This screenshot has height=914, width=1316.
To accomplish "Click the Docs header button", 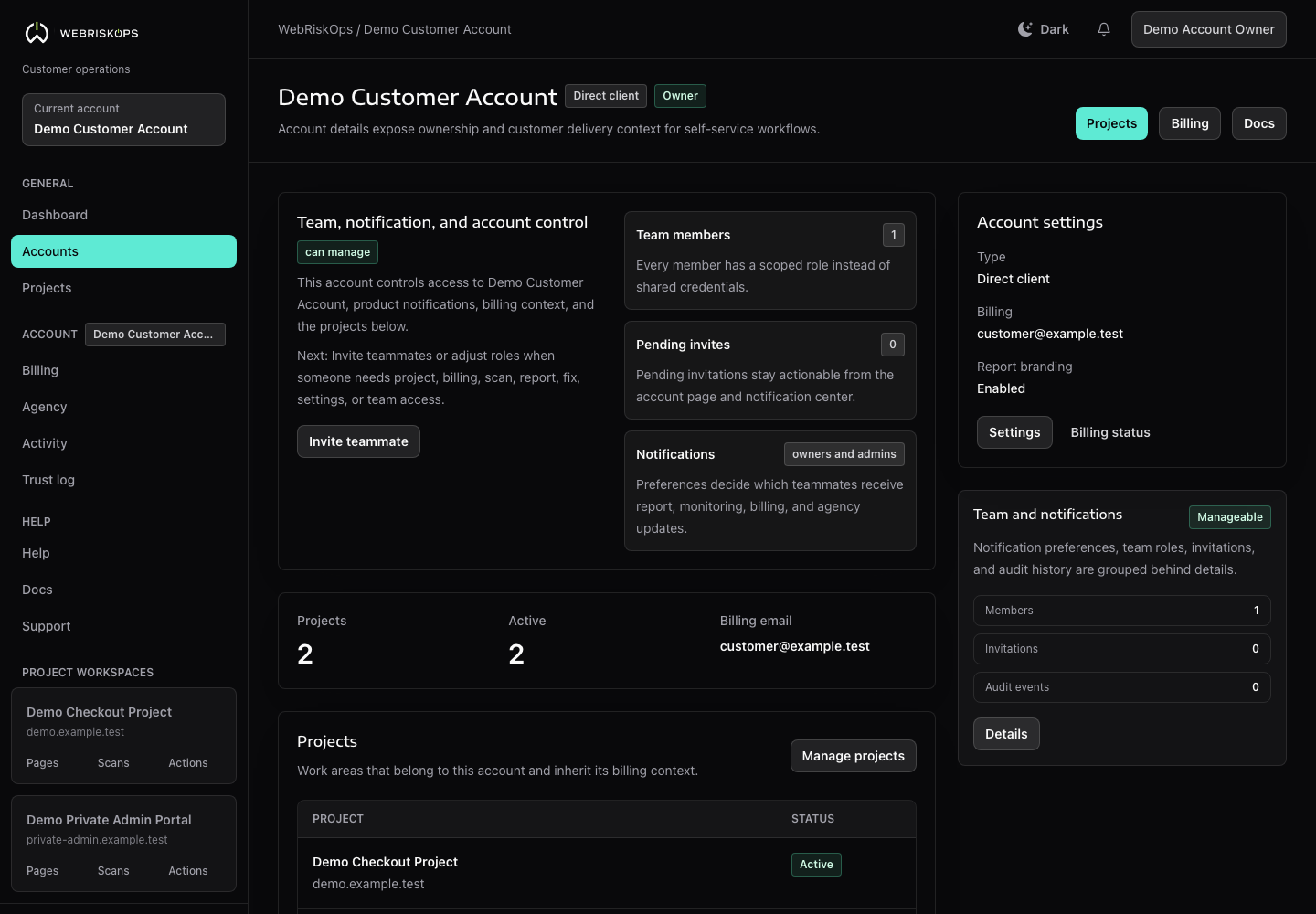I will (x=1258, y=123).
